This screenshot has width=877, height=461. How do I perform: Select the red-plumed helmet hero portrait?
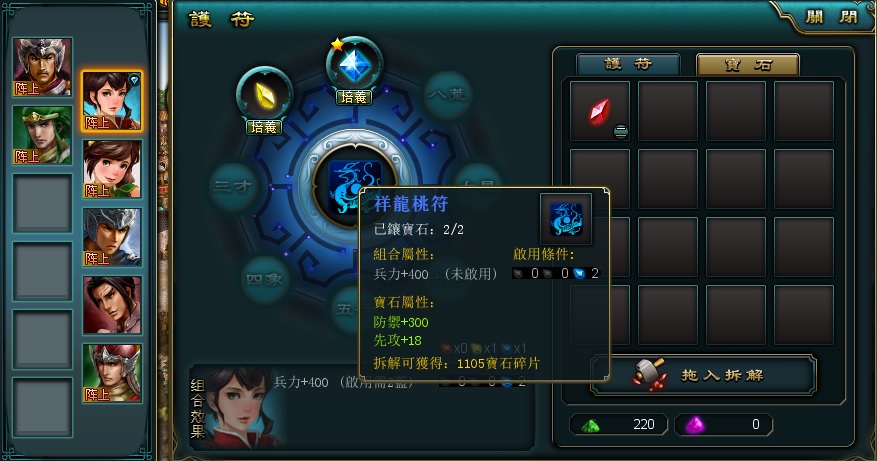coord(112,373)
